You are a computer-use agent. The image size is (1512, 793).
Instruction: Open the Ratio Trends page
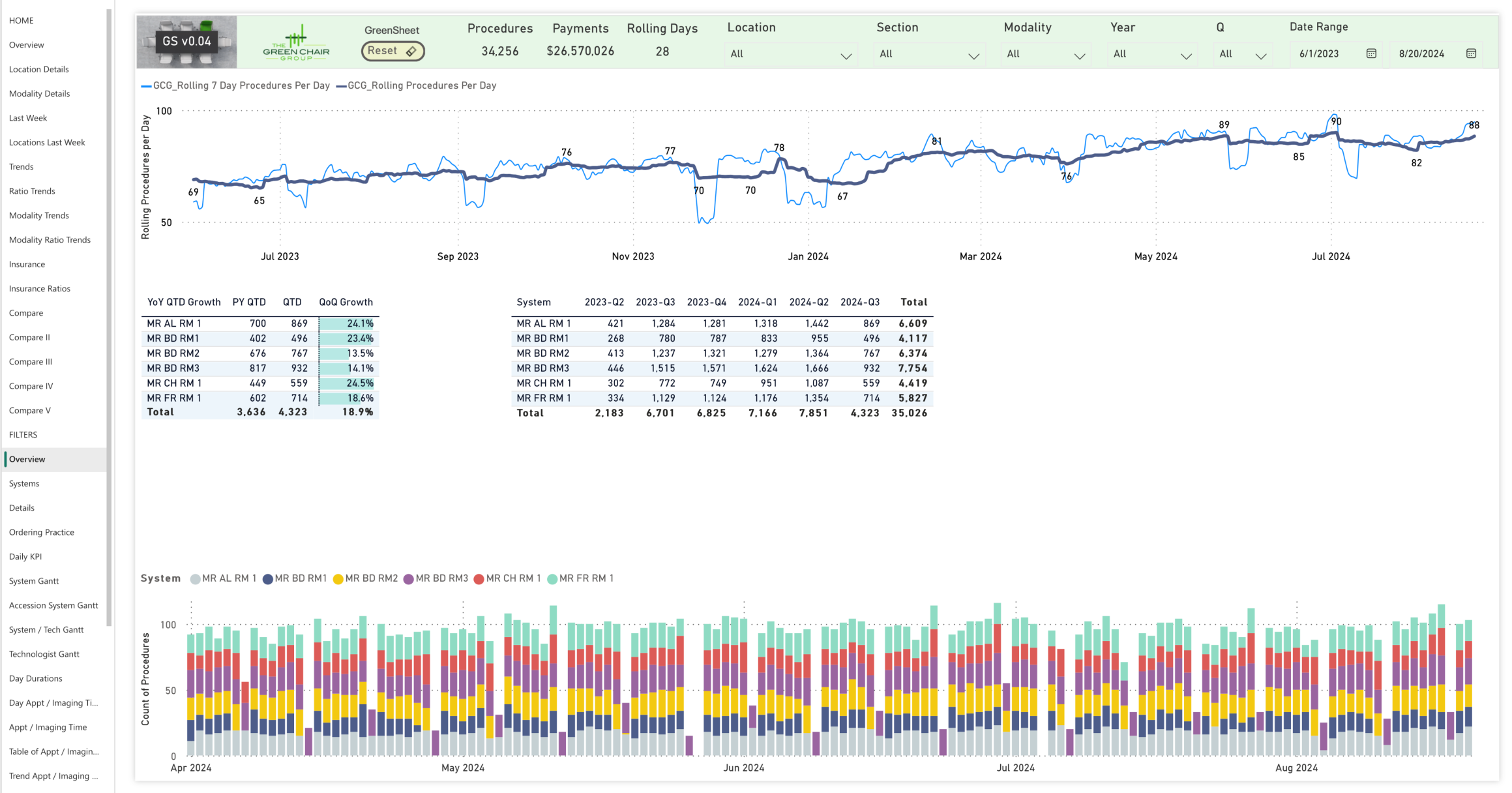pos(32,191)
